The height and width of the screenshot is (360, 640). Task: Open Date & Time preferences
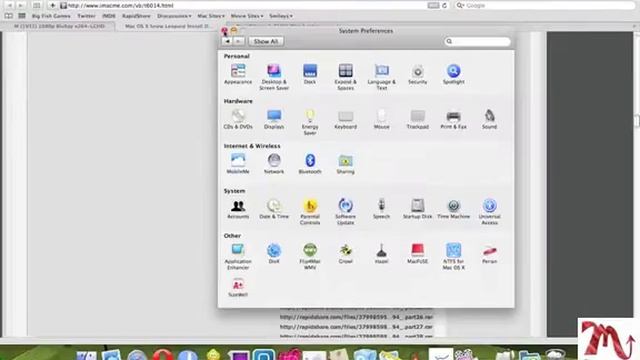click(274, 209)
